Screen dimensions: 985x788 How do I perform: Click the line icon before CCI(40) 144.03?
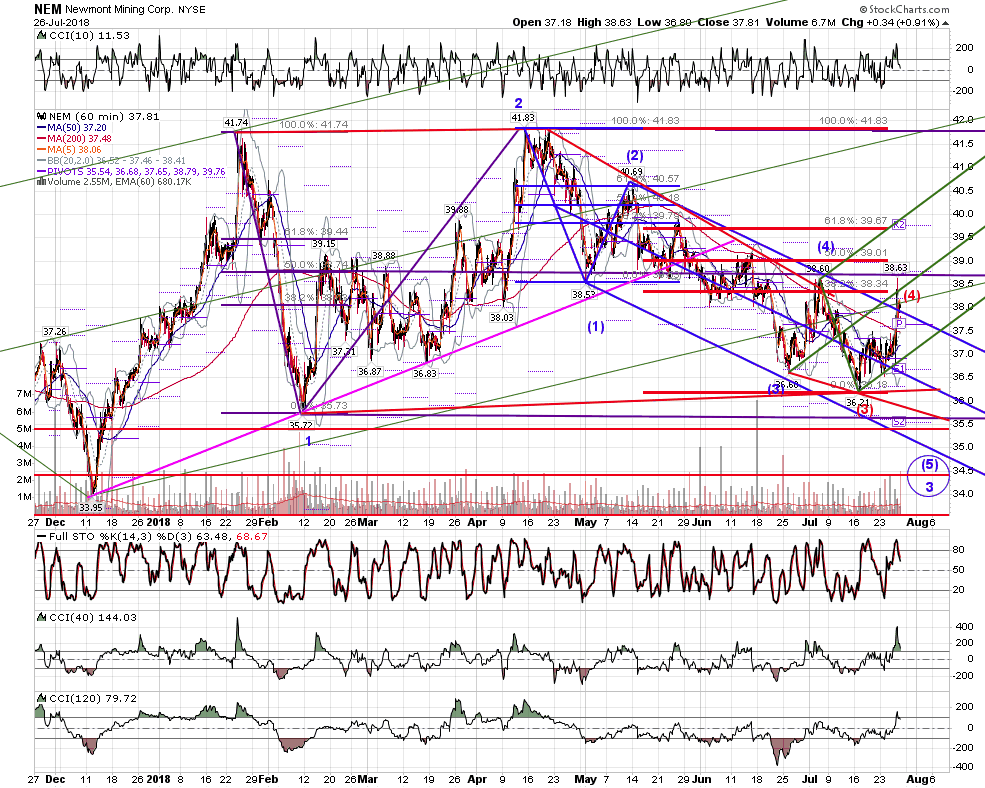(42, 618)
